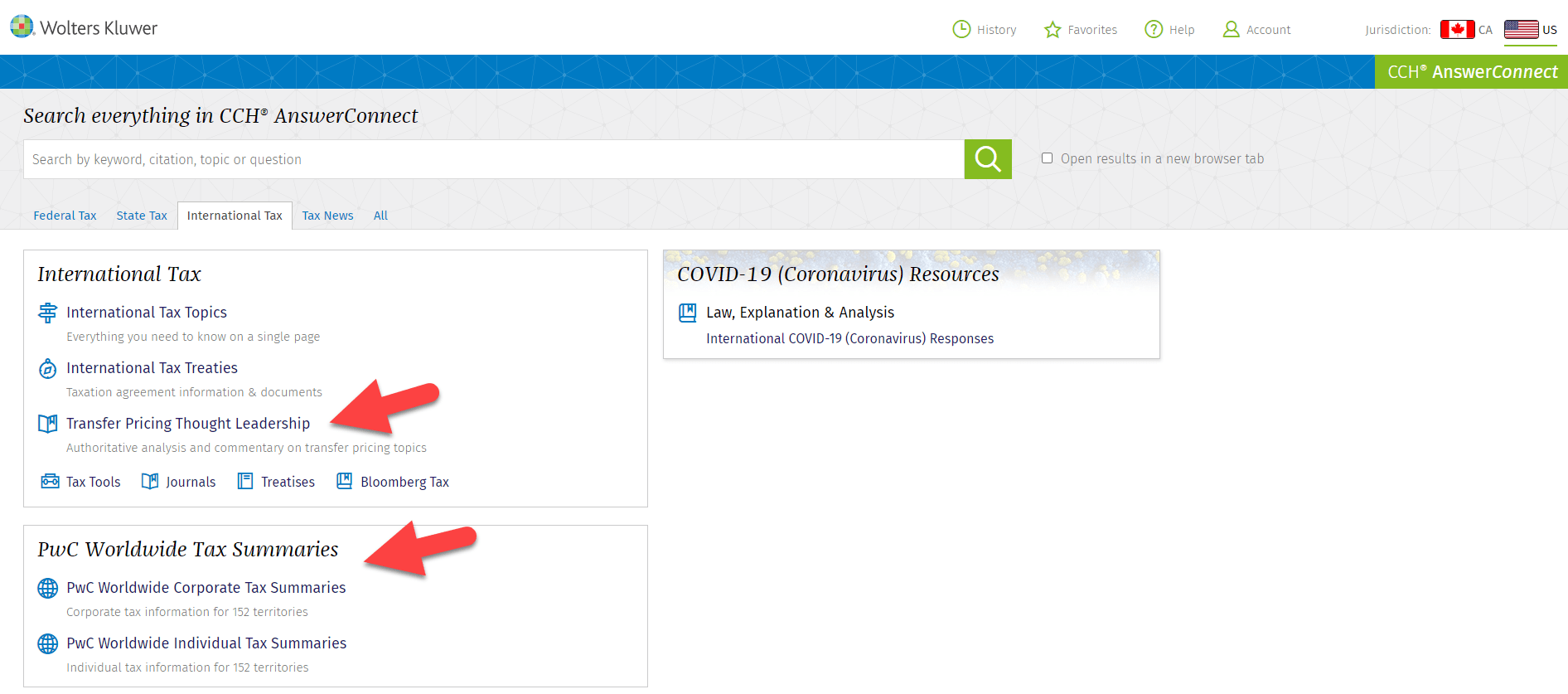Click the CA jurisdiction label
This screenshot has width=1568, height=694.
coord(1485,30)
